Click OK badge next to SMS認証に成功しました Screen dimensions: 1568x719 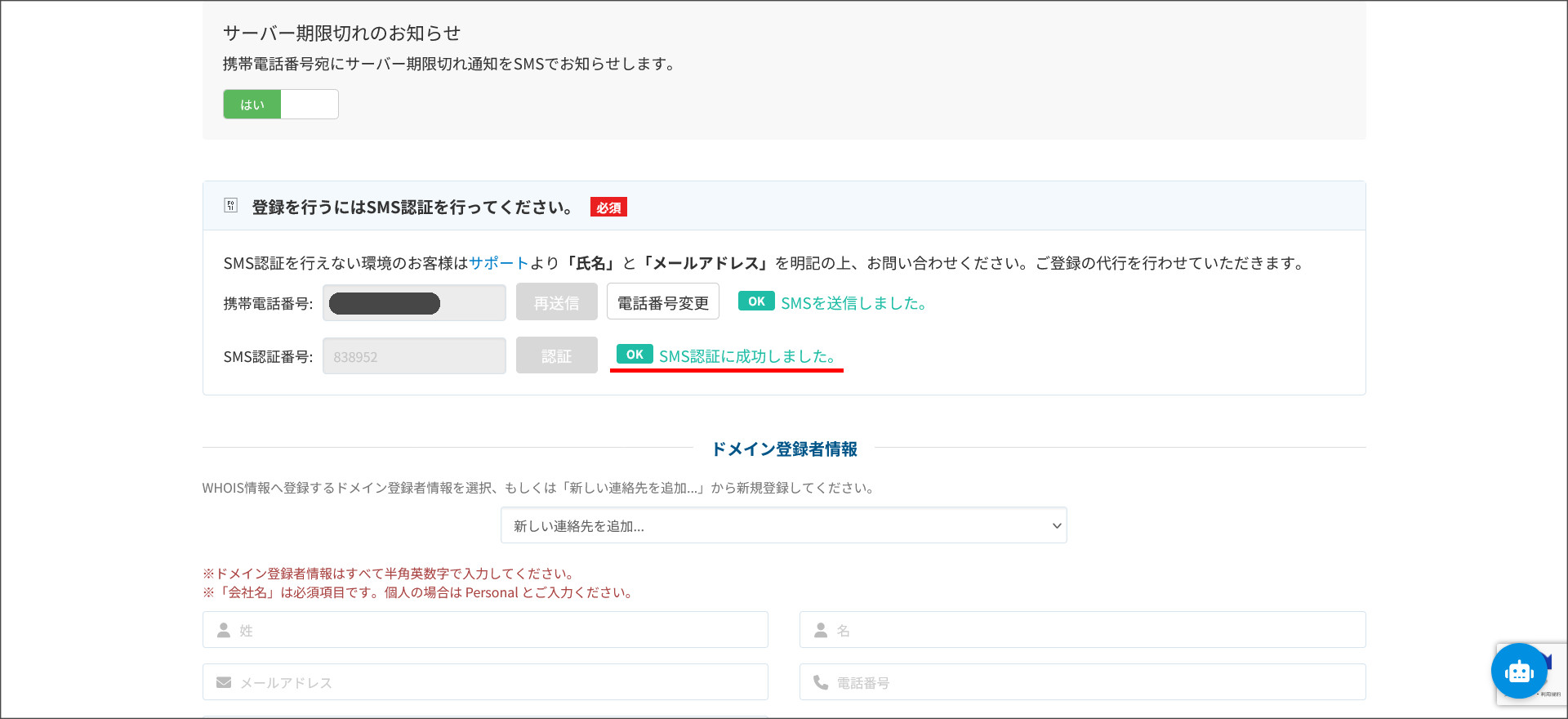(635, 355)
